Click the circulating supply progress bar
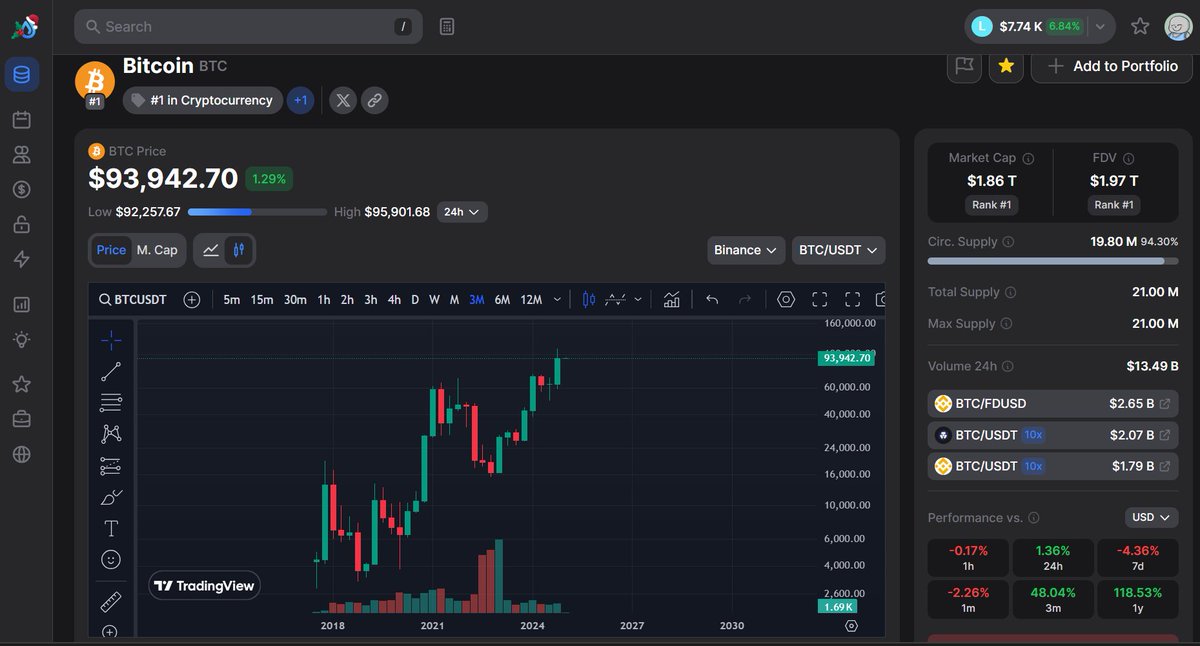The width and height of the screenshot is (1200, 646). tap(1053, 261)
